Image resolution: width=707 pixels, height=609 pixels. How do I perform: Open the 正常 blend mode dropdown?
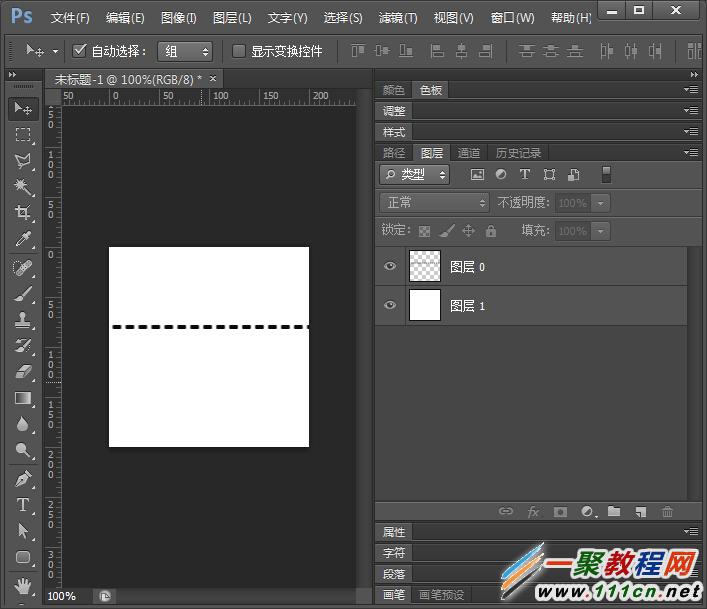[435, 203]
